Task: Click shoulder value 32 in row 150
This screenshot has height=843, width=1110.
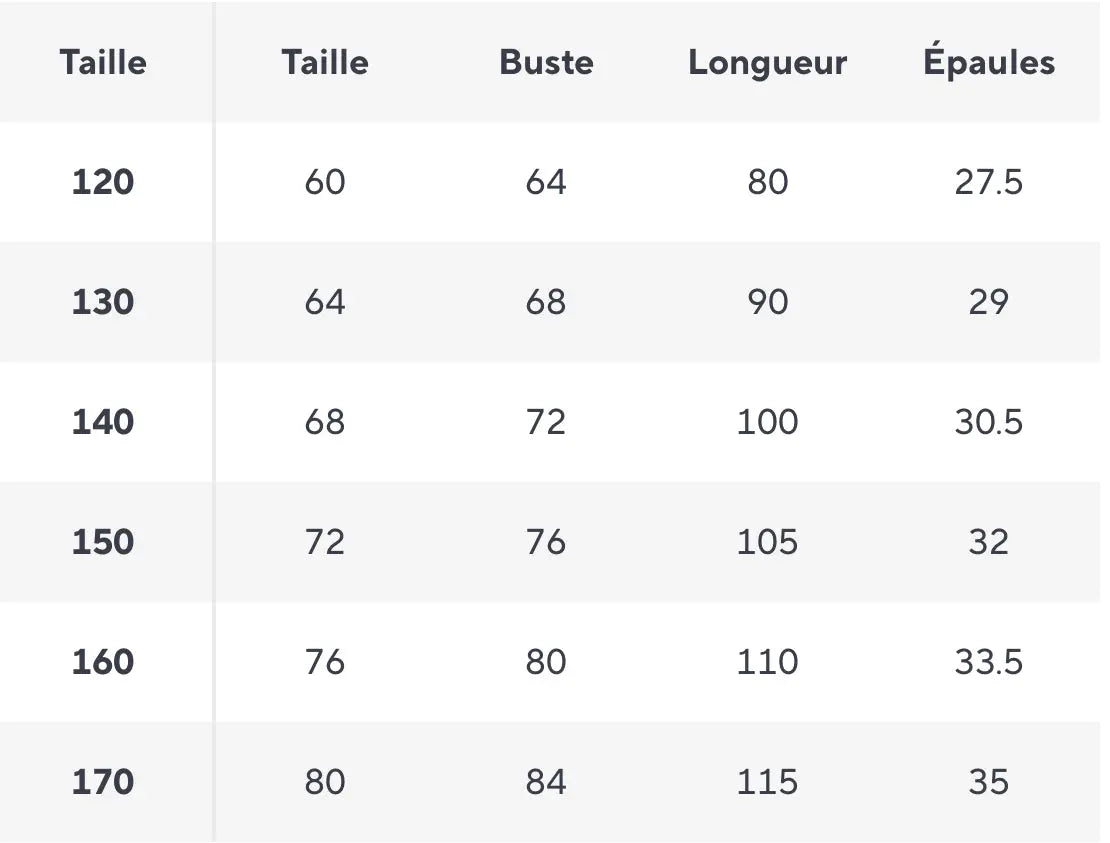Action: click(988, 542)
